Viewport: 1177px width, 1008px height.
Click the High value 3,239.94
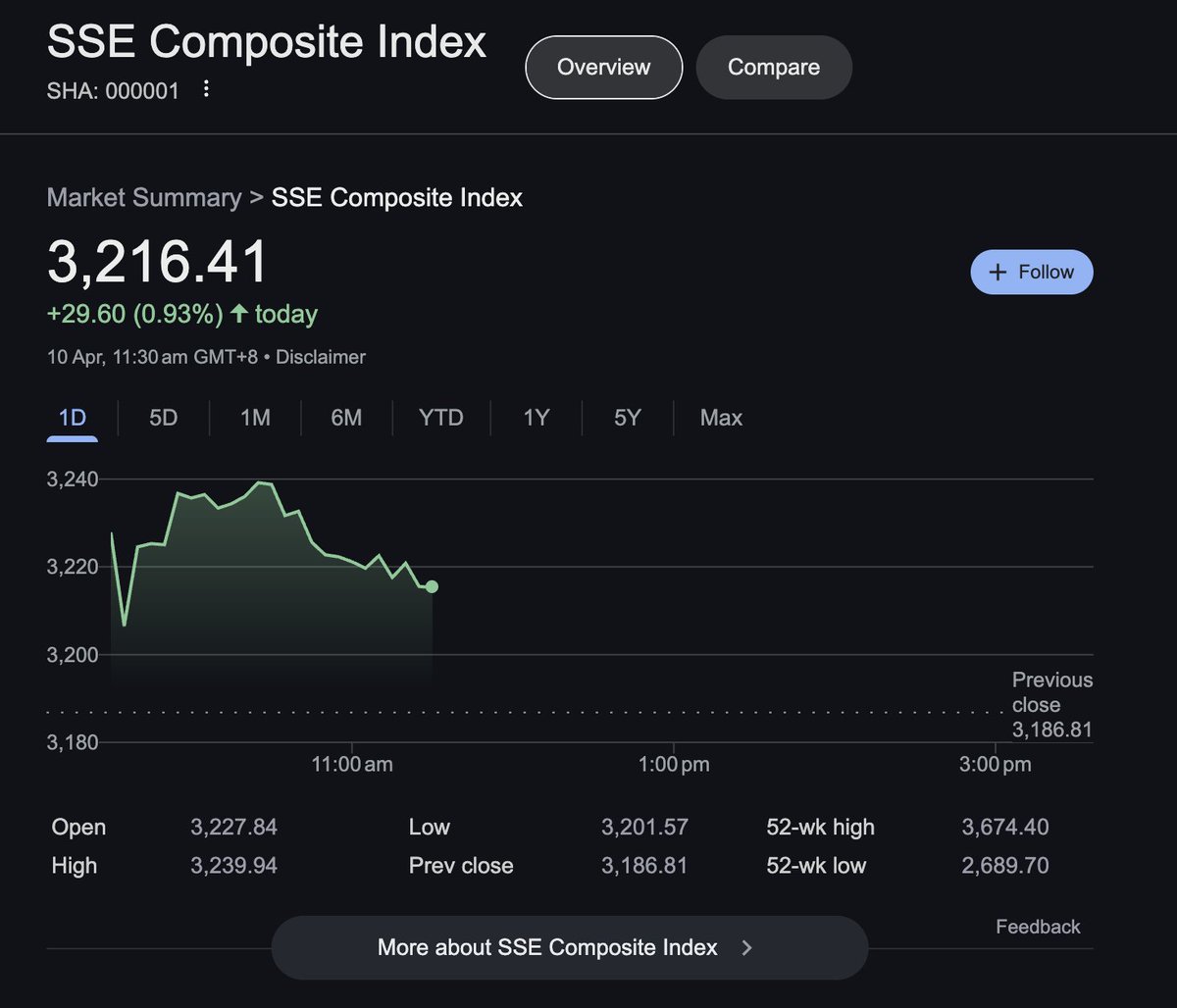[x=233, y=866]
